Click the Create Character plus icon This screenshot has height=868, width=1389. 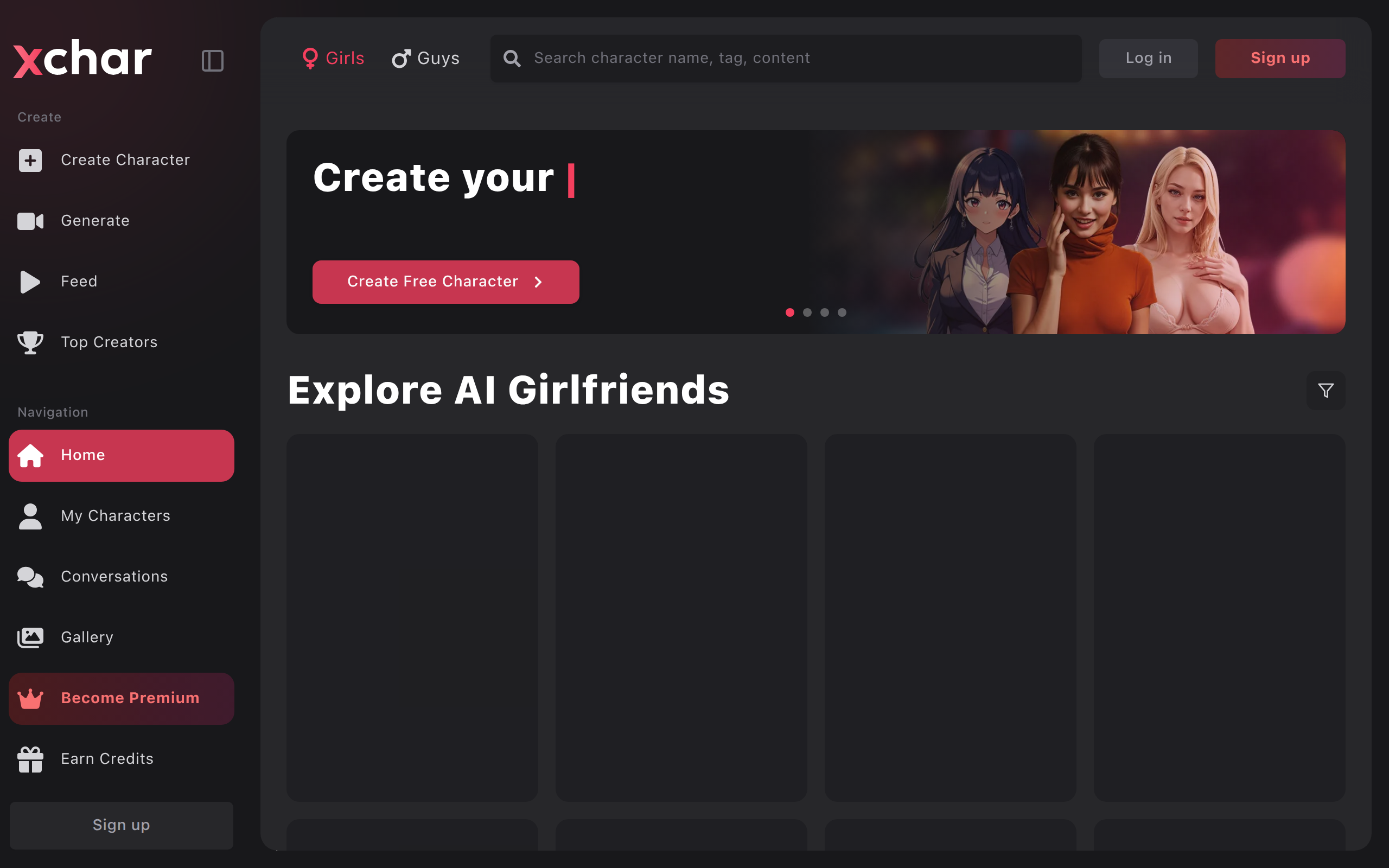point(30,160)
